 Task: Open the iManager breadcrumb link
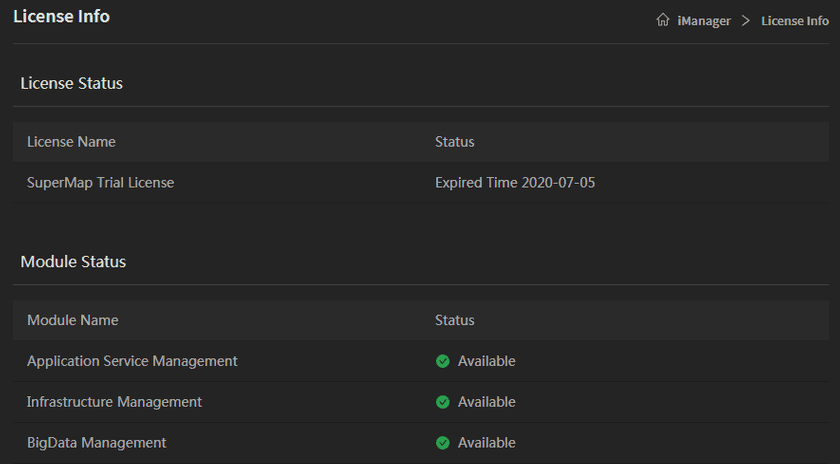coord(704,21)
